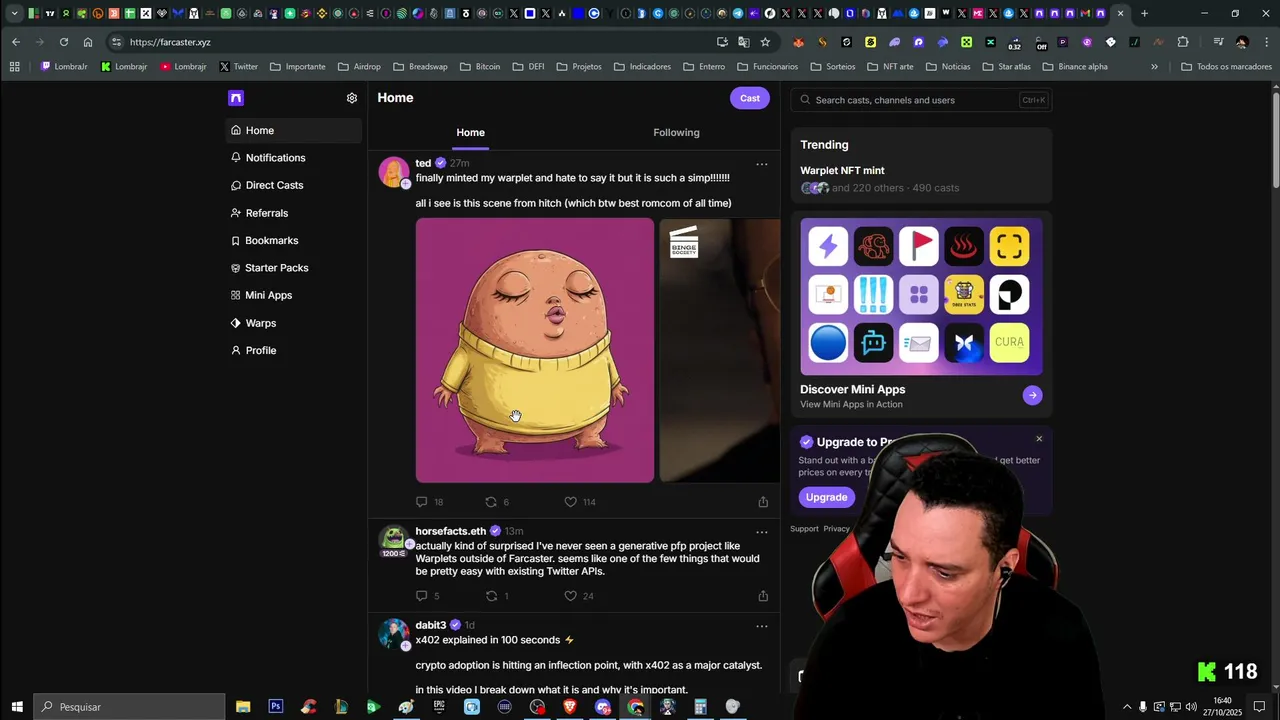Open hot springs steam mini app icon
Image resolution: width=1280 pixels, height=720 pixels.
pyautogui.click(x=964, y=247)
